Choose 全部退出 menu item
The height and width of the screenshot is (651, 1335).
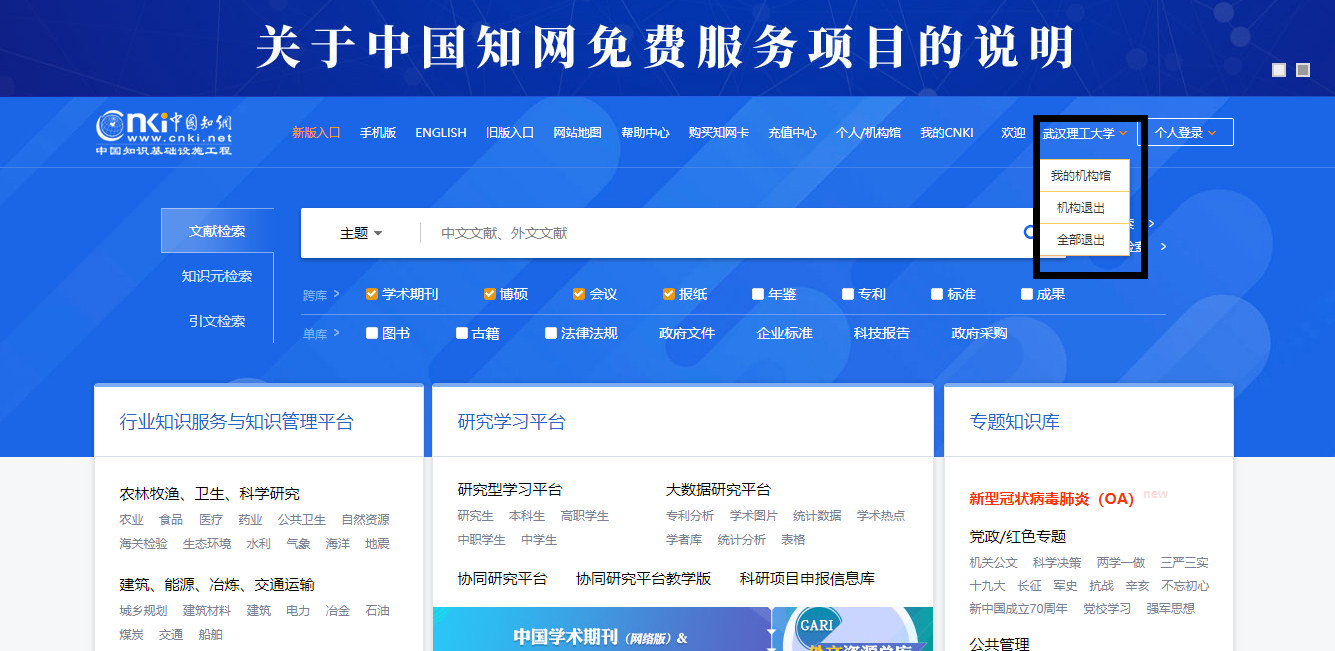tap(1085, 240)
